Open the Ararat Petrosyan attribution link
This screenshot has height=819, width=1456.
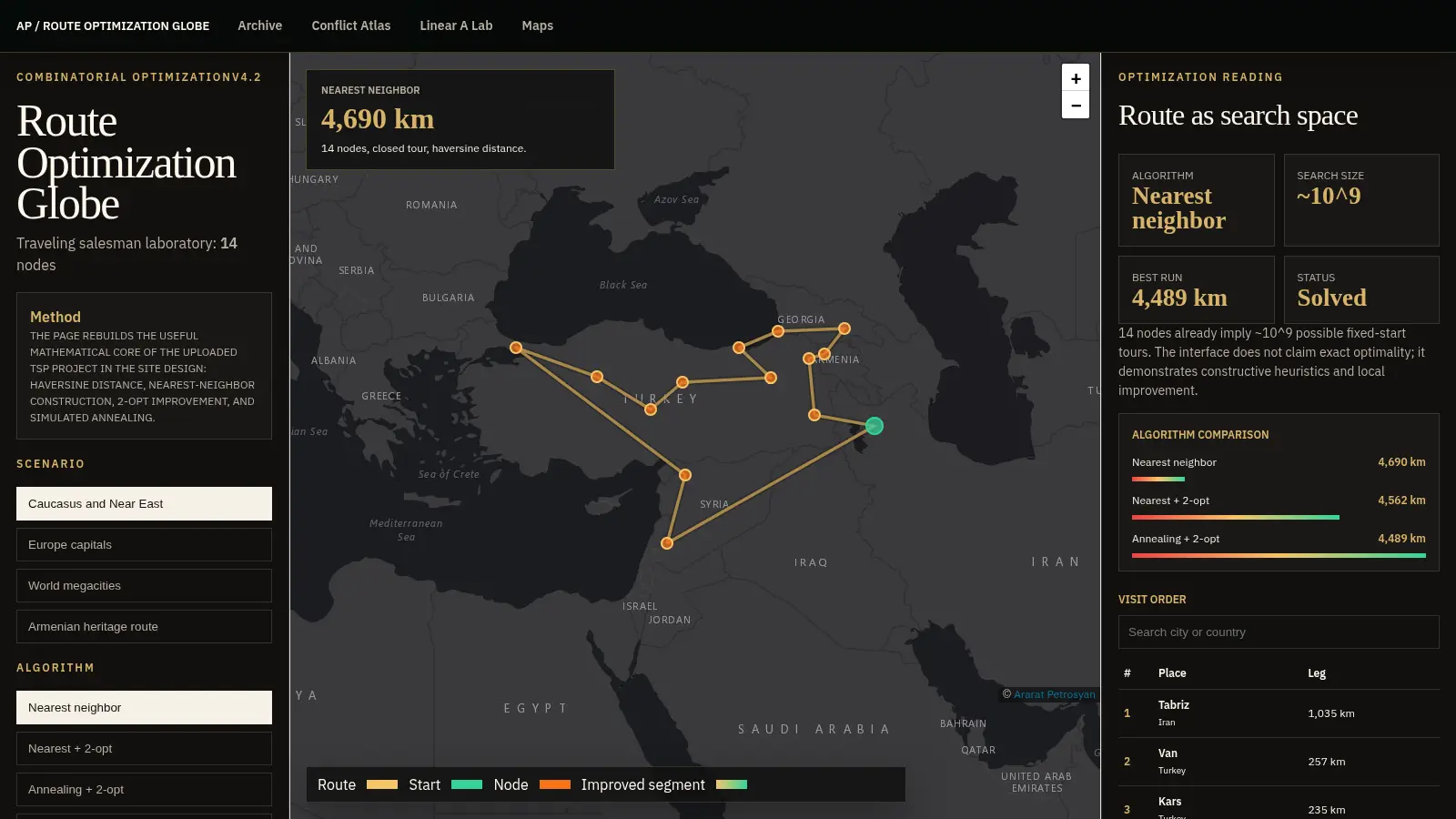coord(1055,694)
